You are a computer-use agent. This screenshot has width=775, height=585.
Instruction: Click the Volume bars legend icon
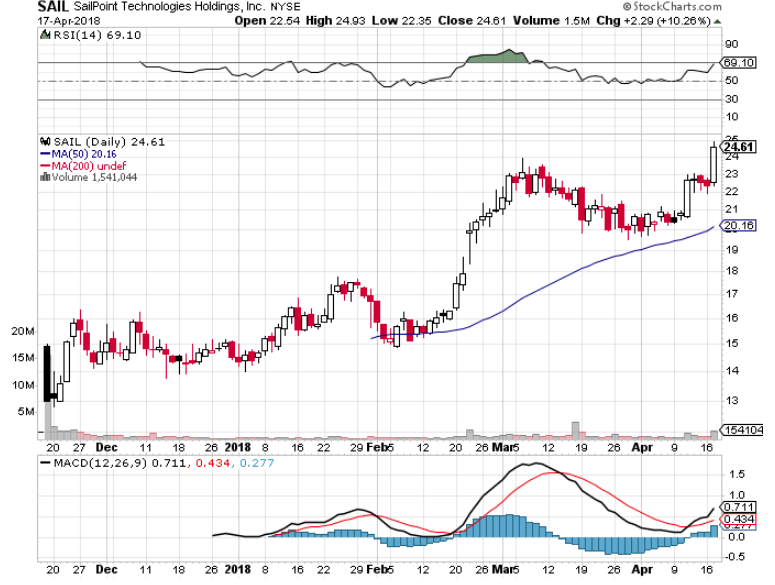point(42,177)
